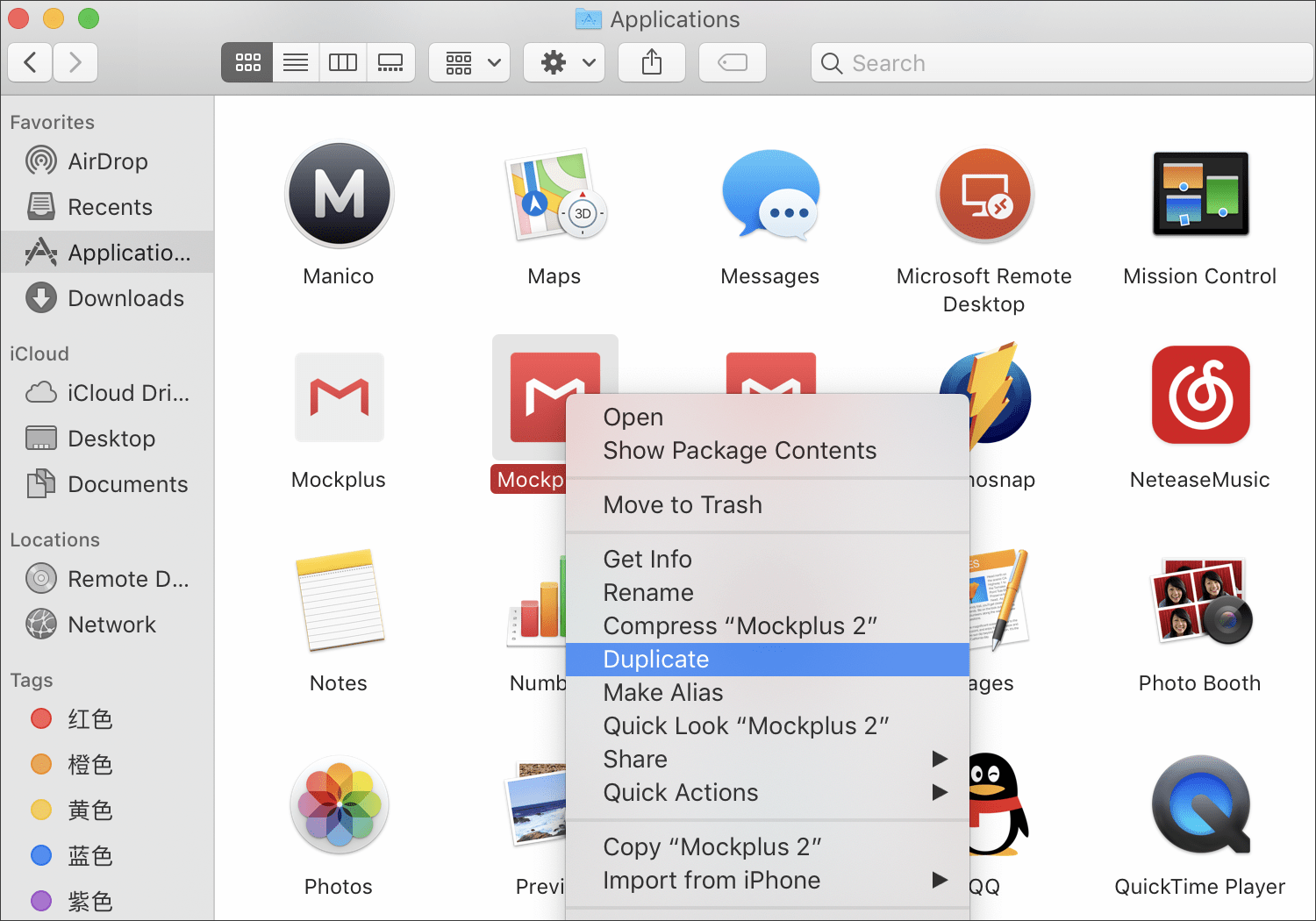Switch to gallery view

[390, 62]
